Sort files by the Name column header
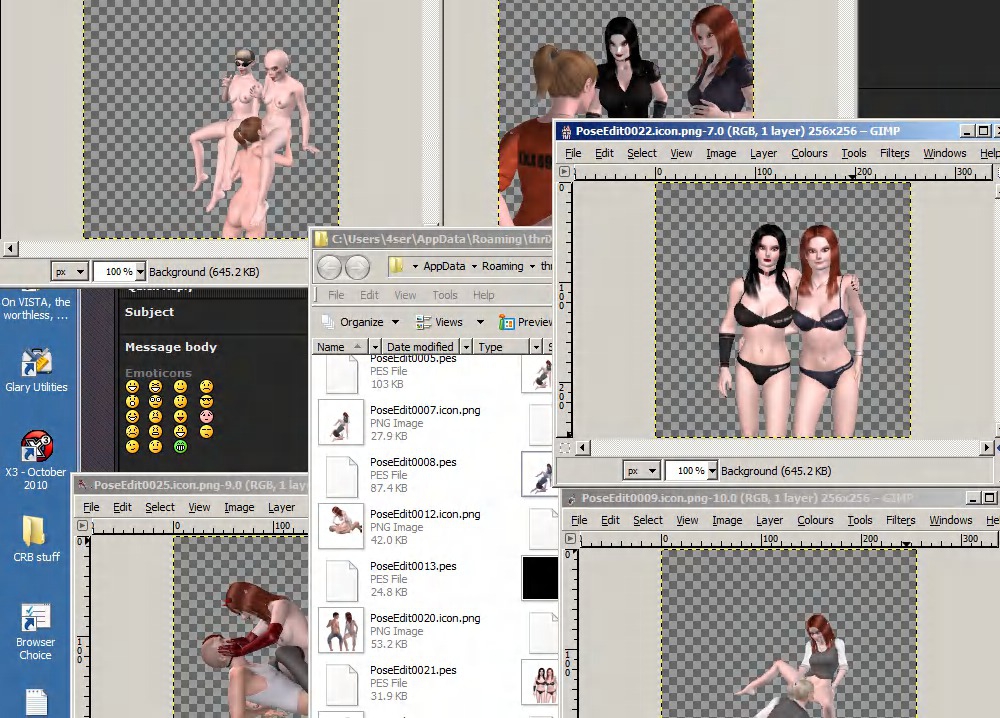The image size is (1000, 718). coord(341,347)
